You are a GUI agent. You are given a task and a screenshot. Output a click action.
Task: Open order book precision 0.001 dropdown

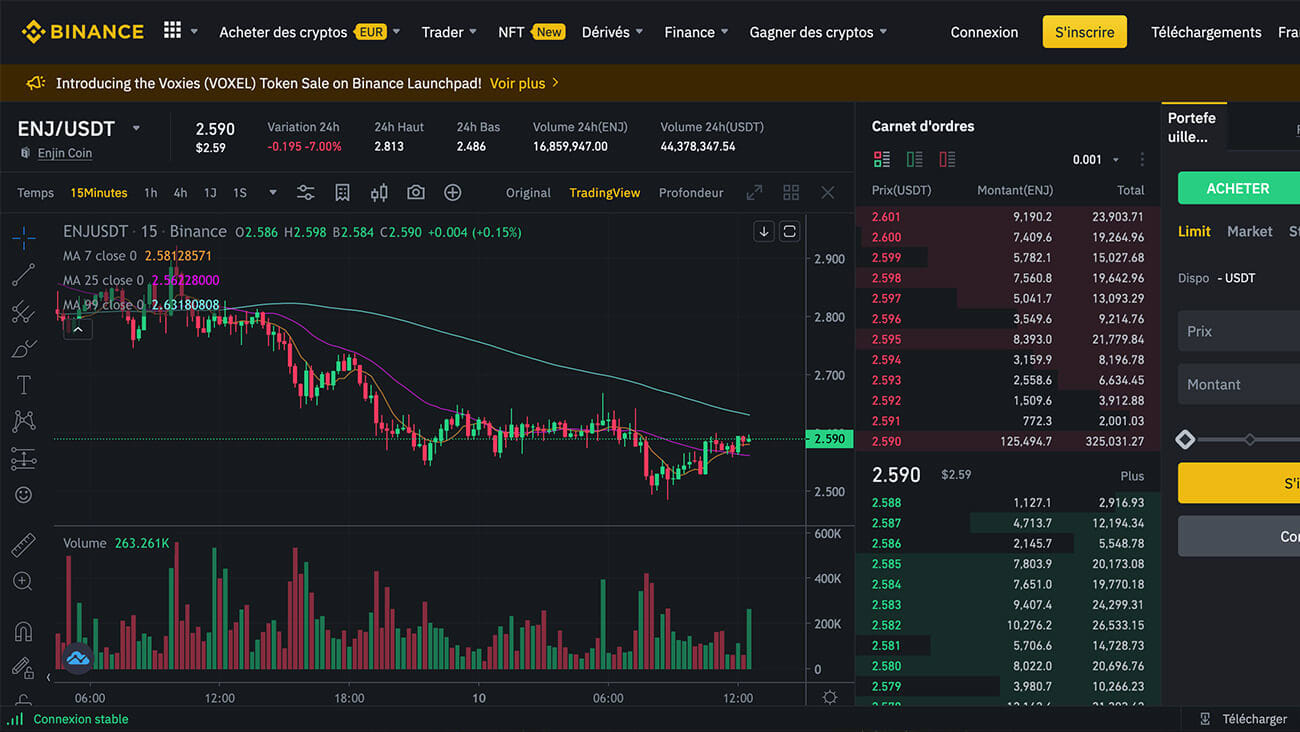tap(1094, 160)
